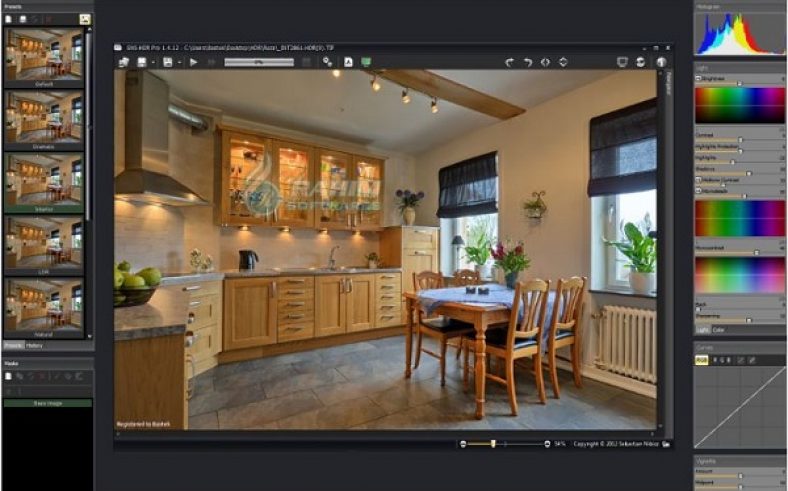788x491 pixels.
Task: Click the white 'A' icon in toolbar
Action: tap(348, 62)
